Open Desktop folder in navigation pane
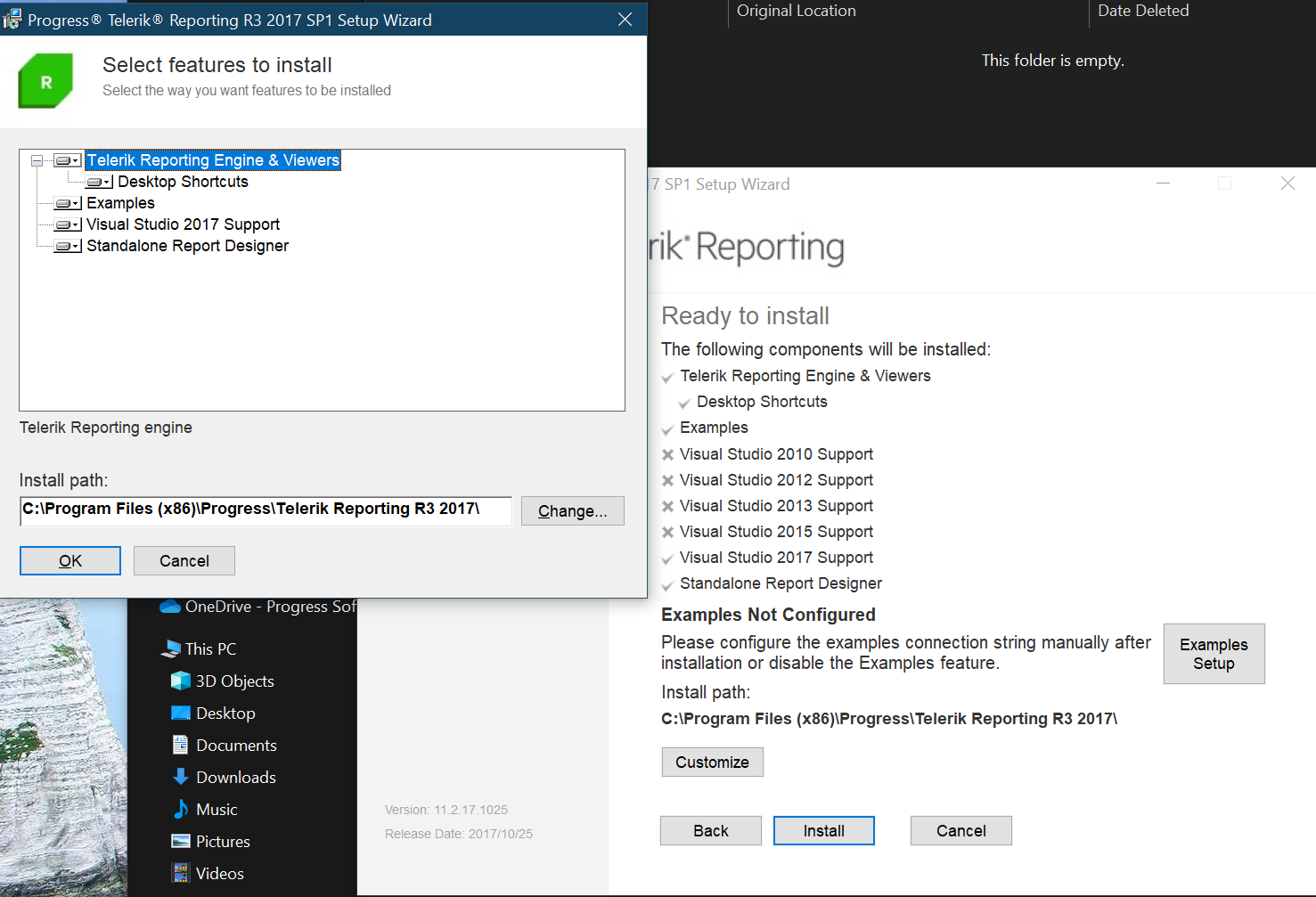The height and width of the screenshot is (897, 1316). [225, 713]
